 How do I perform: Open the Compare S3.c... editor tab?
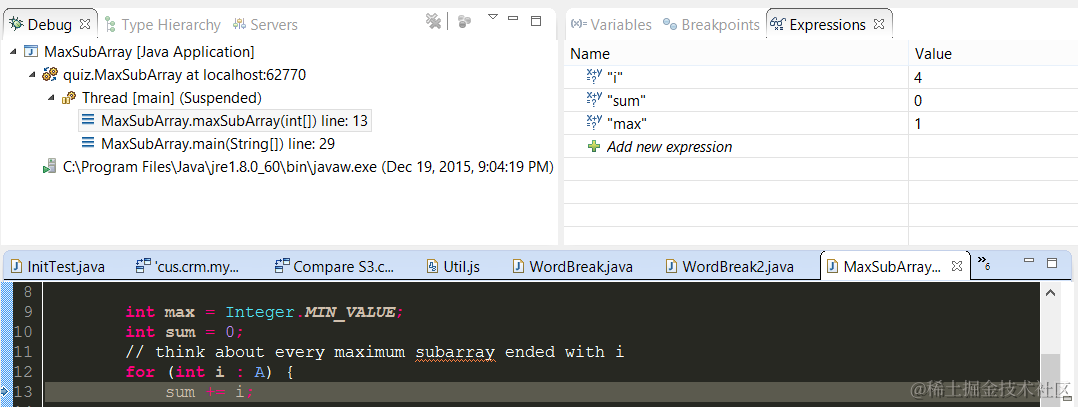[335, 266]
